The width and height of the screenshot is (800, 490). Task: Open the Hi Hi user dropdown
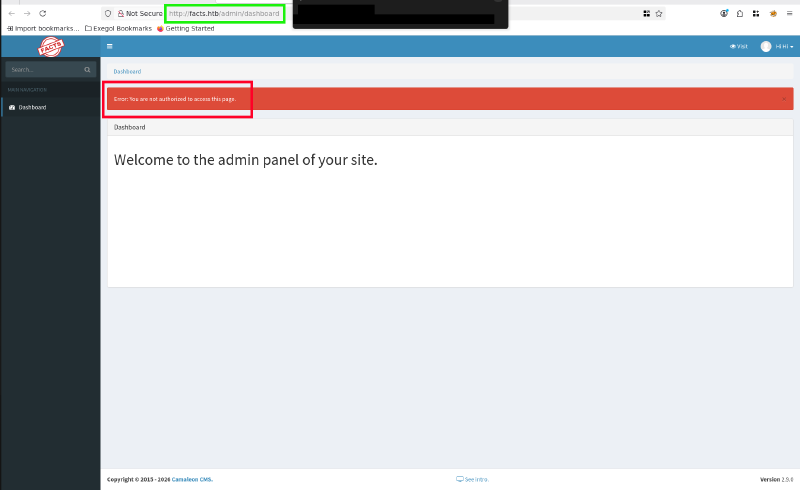(x=784, y=47)
